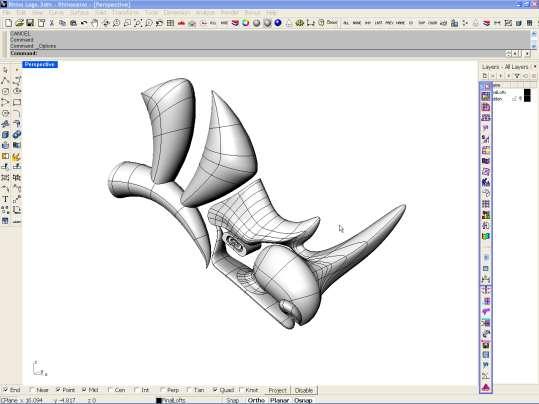Click the Cut scissors icon
The width and height of the screenshot is (539, 404).
tap(52, 23)
